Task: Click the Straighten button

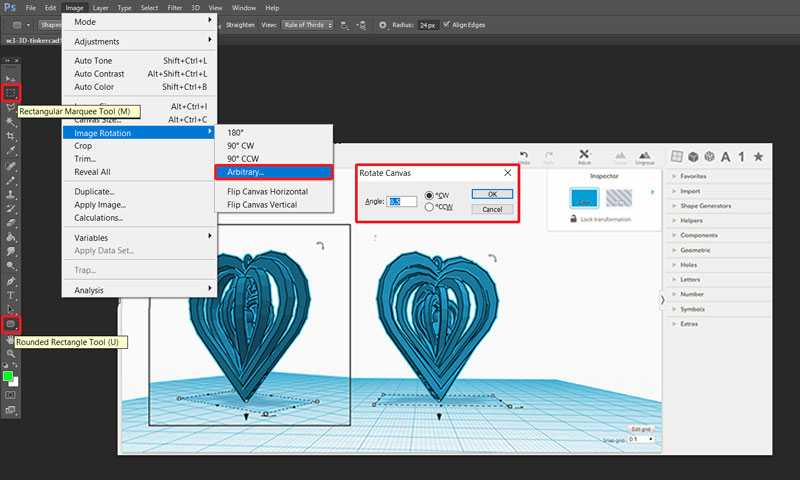Action: pyautogui.click(x=240, y=24)
